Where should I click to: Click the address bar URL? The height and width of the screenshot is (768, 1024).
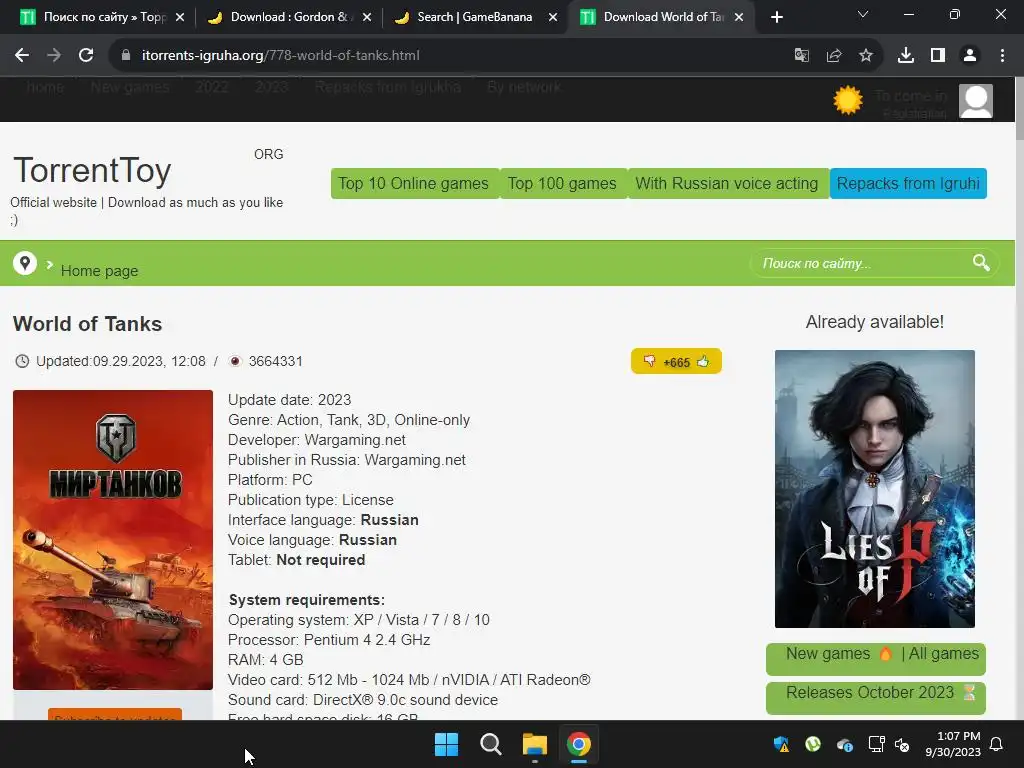coord(281,56)
